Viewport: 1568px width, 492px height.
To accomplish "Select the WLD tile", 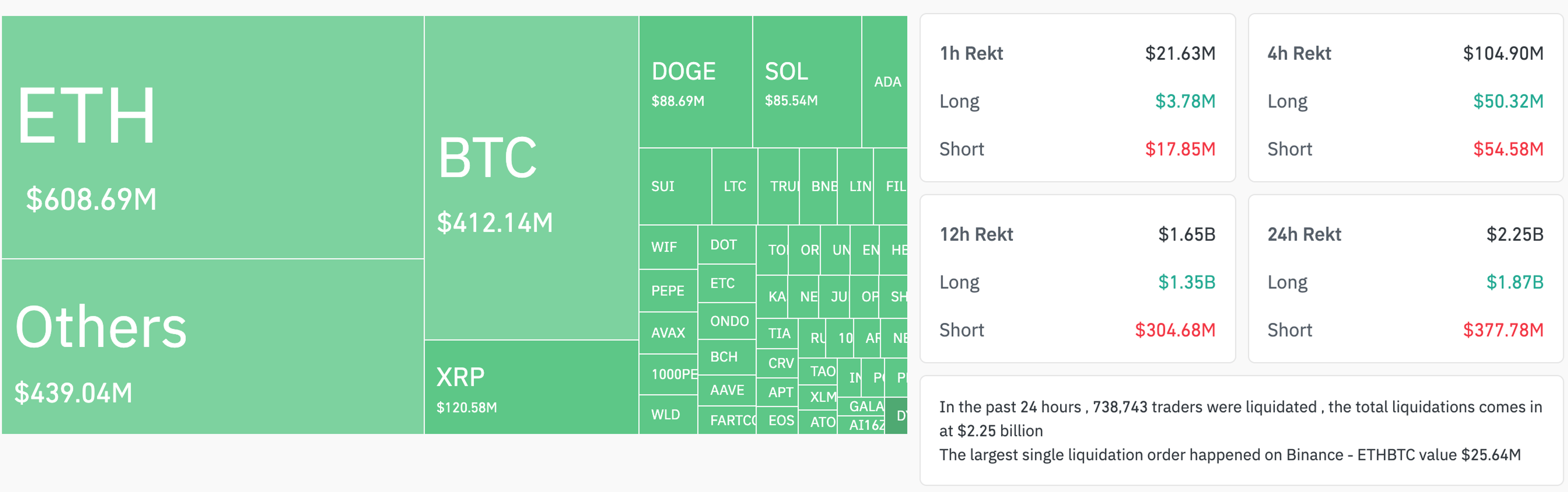I will (x=668, y=415).
